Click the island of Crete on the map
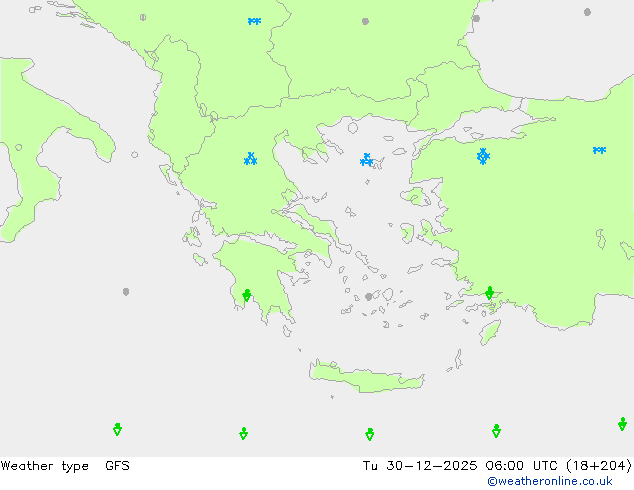The width and height of the screenshot is (634, 490). [366, 377]
